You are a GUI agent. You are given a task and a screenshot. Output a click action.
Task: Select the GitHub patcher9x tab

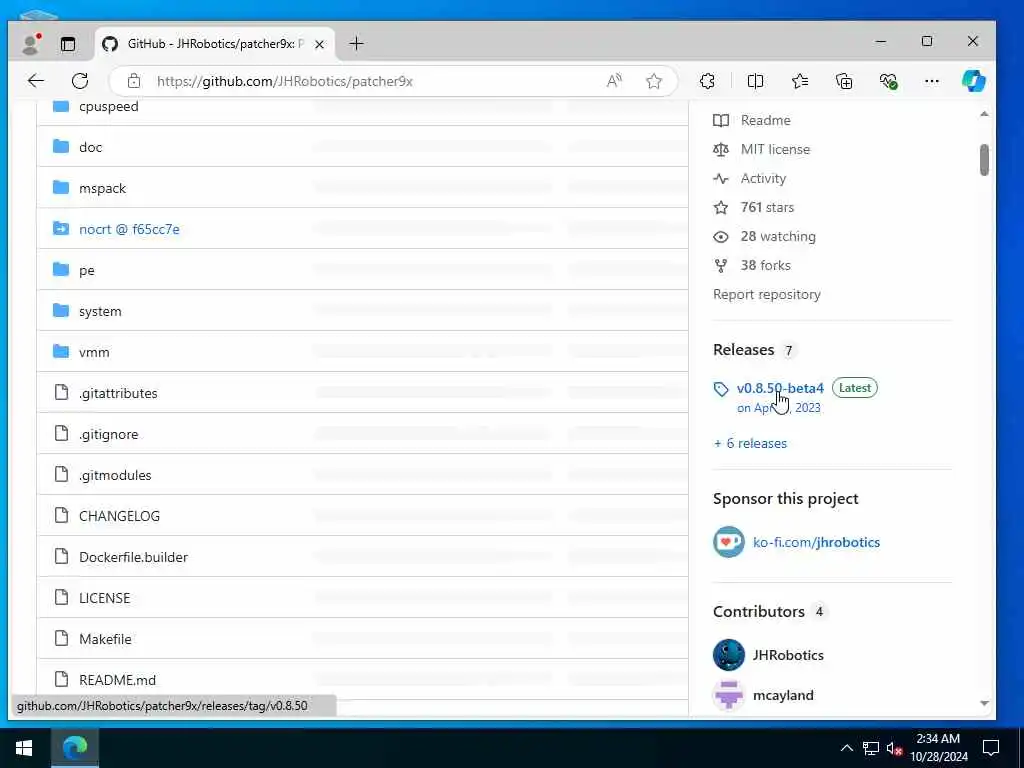pos(215,44)
